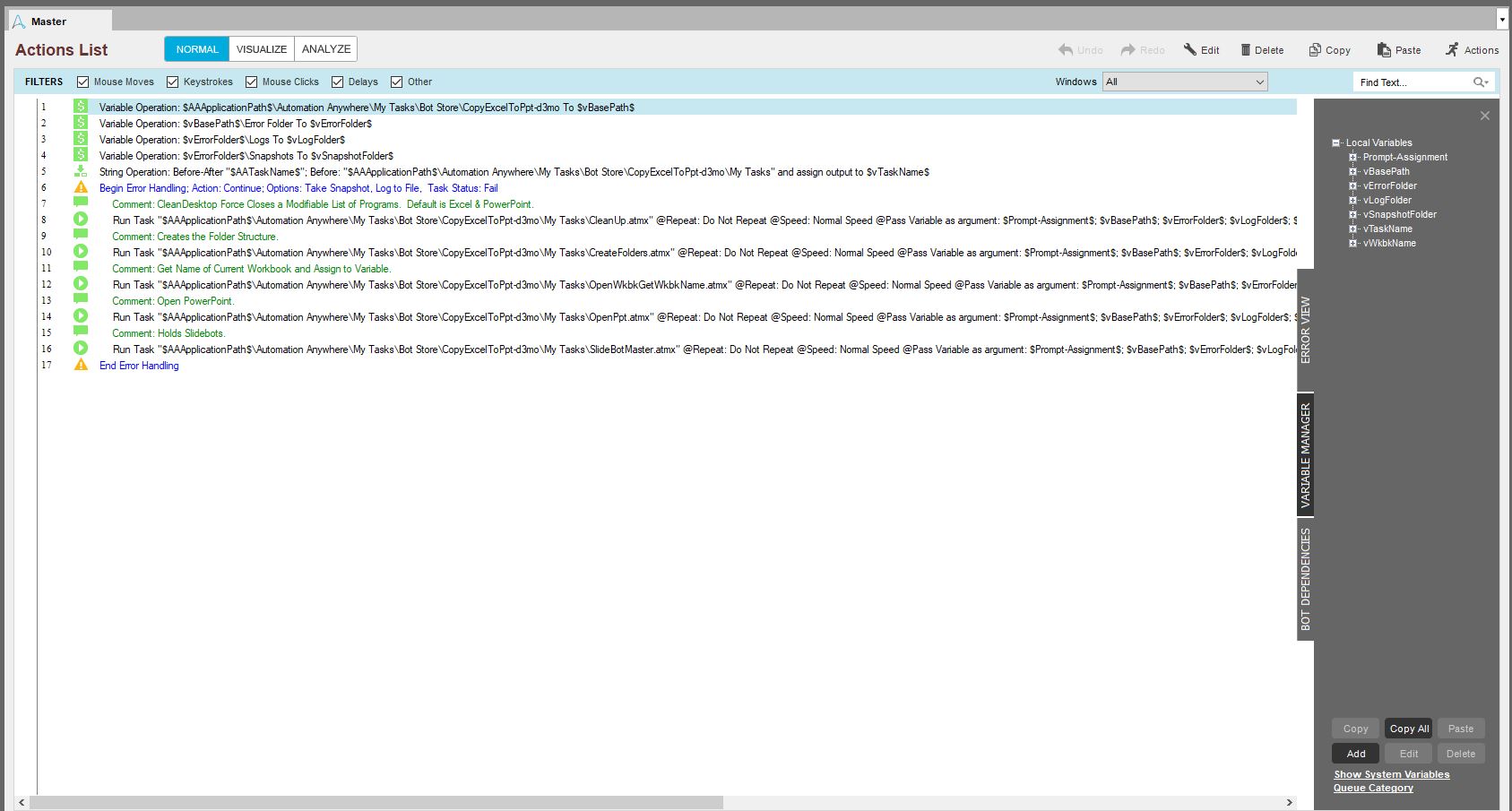Click the Add variable button

(1356, 754)
